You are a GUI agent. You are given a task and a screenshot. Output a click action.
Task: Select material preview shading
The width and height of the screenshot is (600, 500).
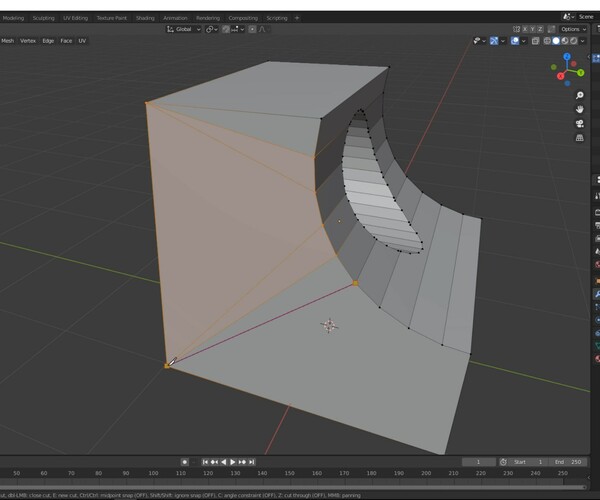click(x=565, y=41)
